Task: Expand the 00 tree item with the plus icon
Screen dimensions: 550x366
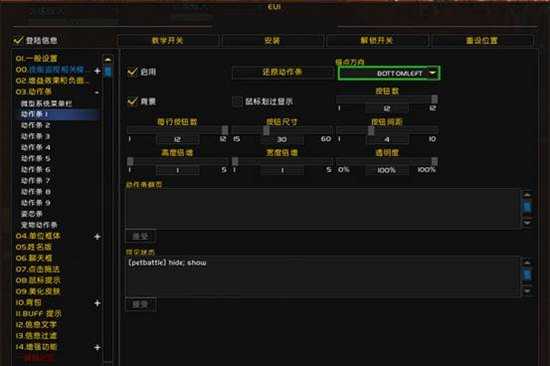Action: pos(97,71)
